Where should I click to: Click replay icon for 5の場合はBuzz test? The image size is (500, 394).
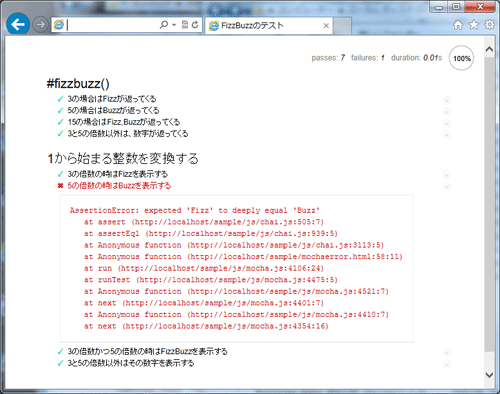pyautogui.click(x=447, y=111)
